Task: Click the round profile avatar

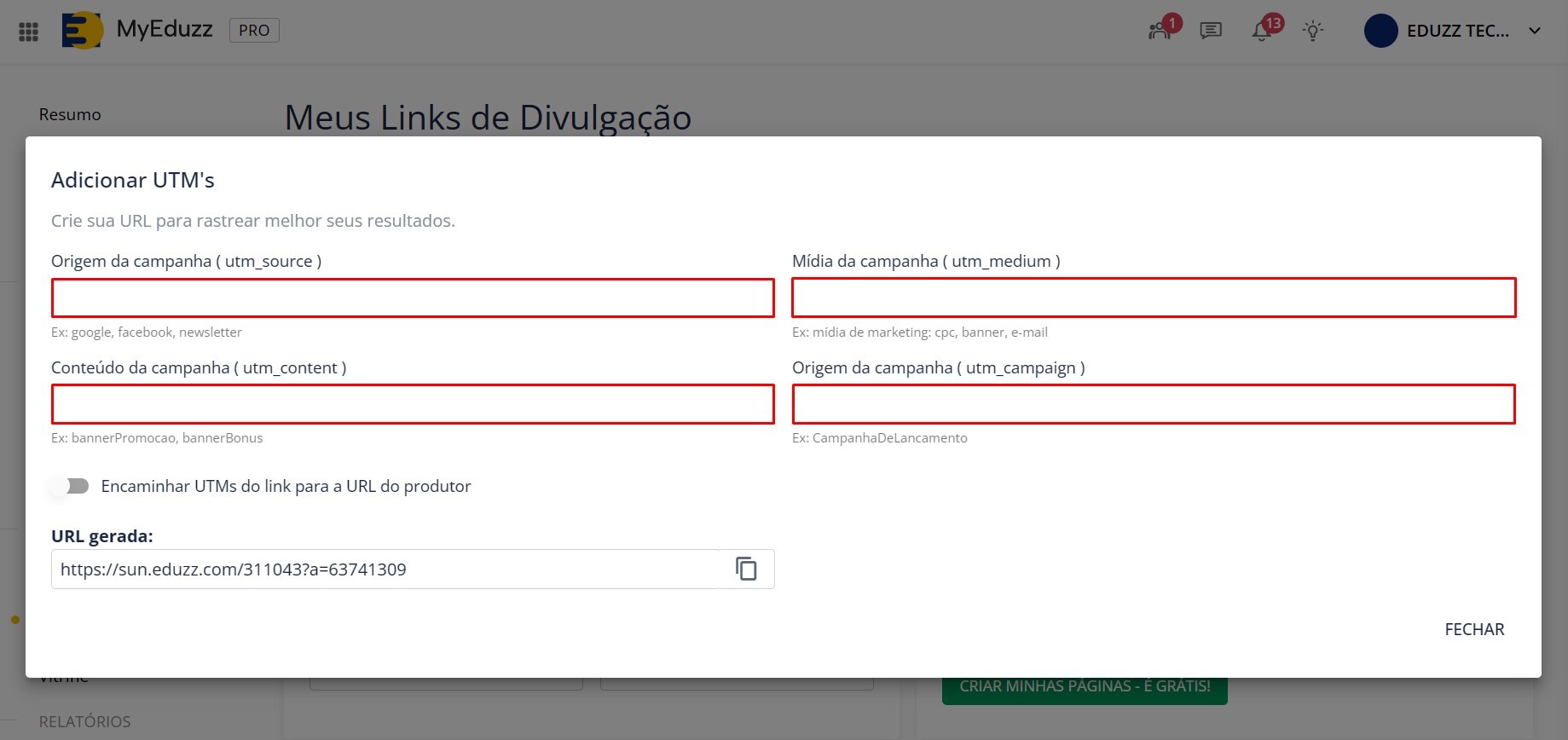Action: tap(1380, 32)
